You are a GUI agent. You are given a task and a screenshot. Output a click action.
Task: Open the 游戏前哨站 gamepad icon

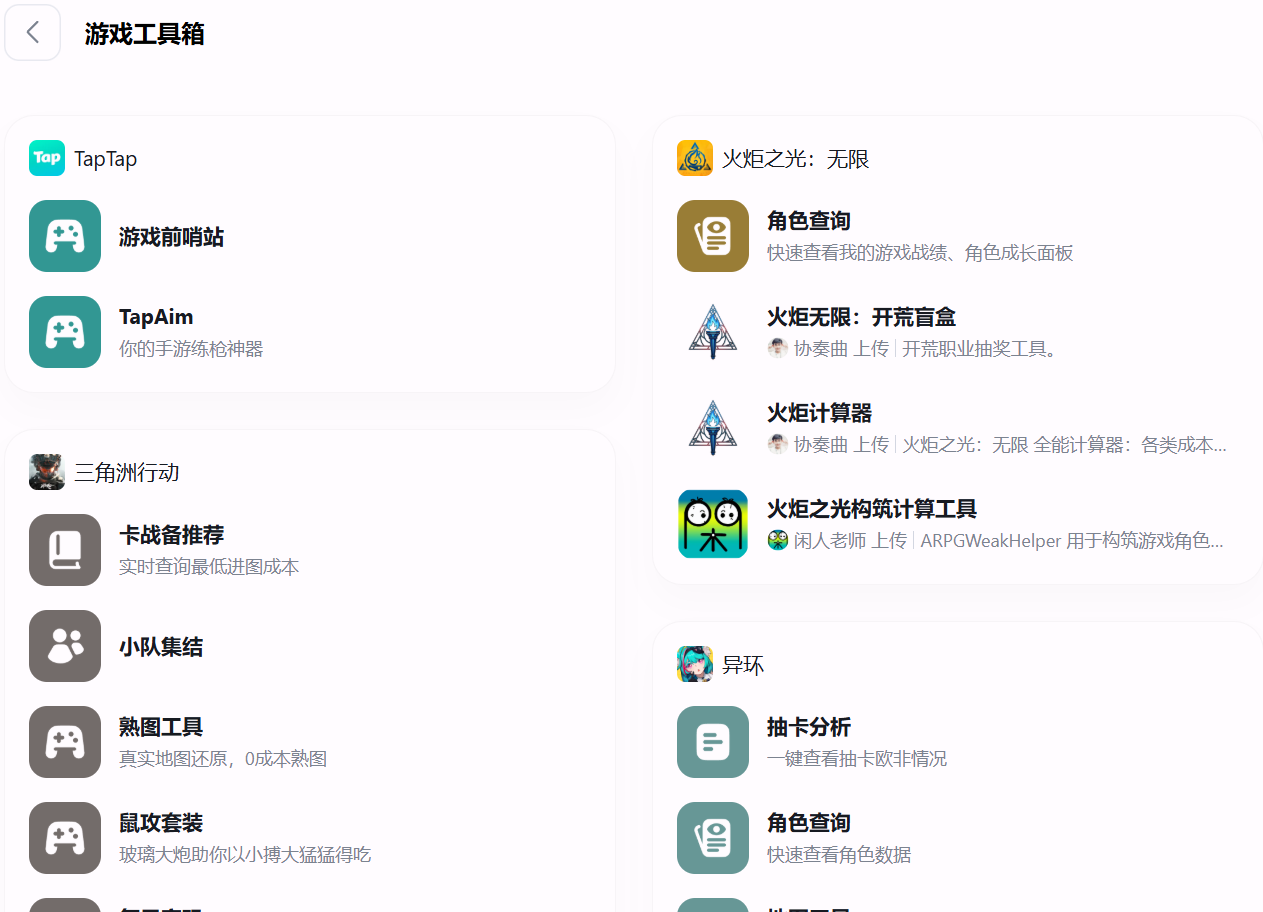tap(65, 236)
